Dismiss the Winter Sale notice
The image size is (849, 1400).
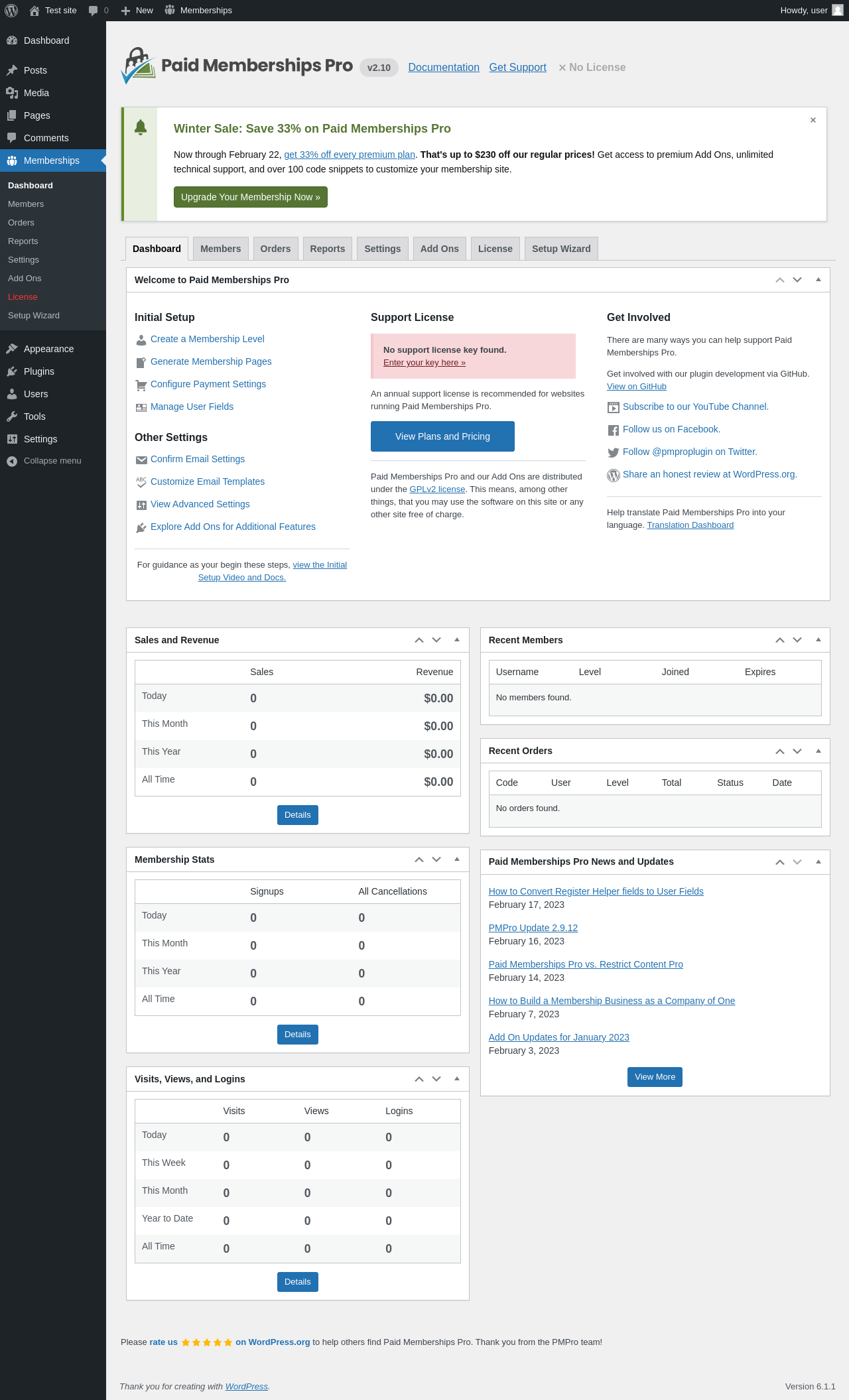click(x=813, y=120)
